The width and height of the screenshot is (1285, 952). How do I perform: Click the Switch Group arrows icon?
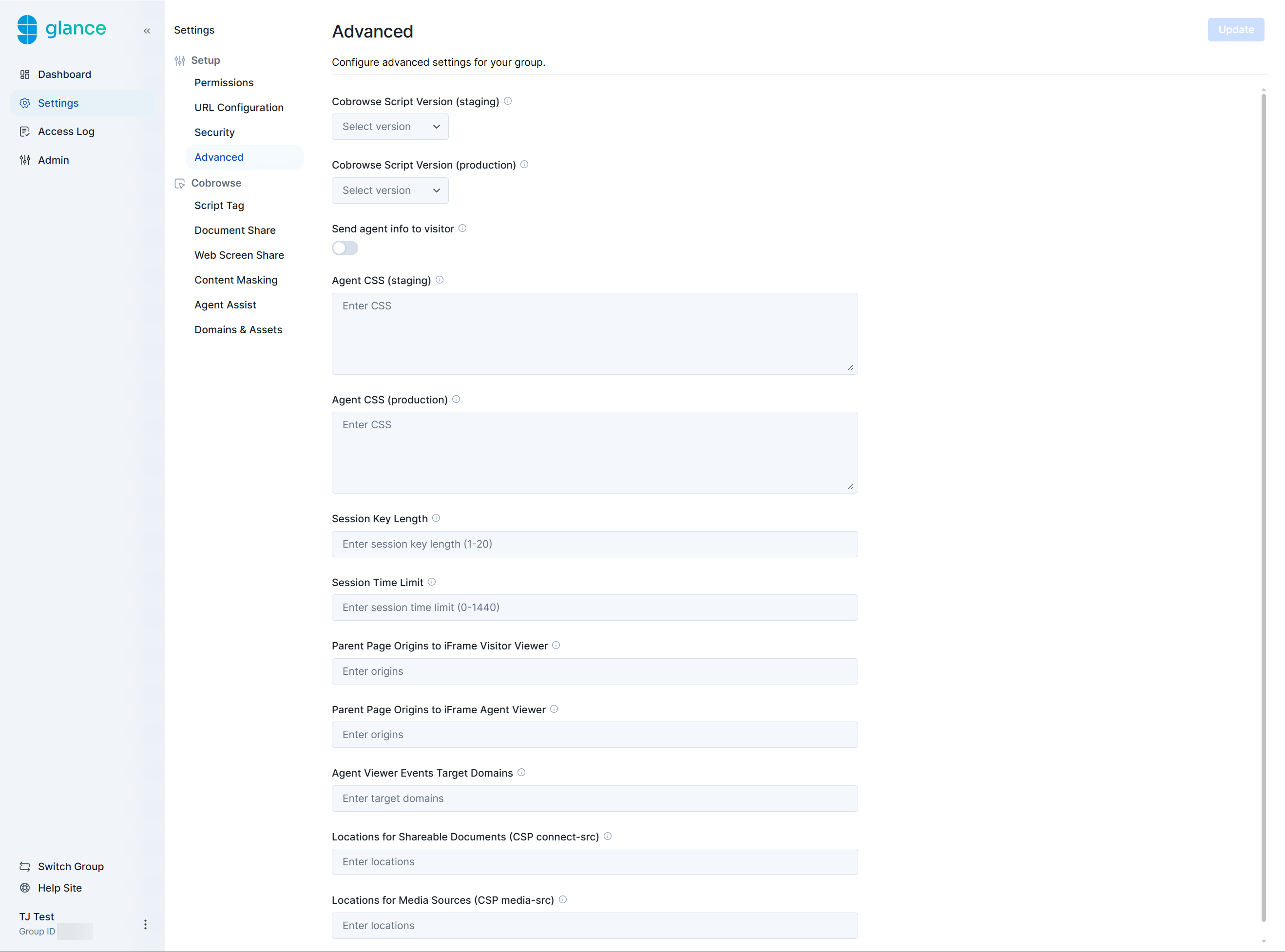coord(25,867)
